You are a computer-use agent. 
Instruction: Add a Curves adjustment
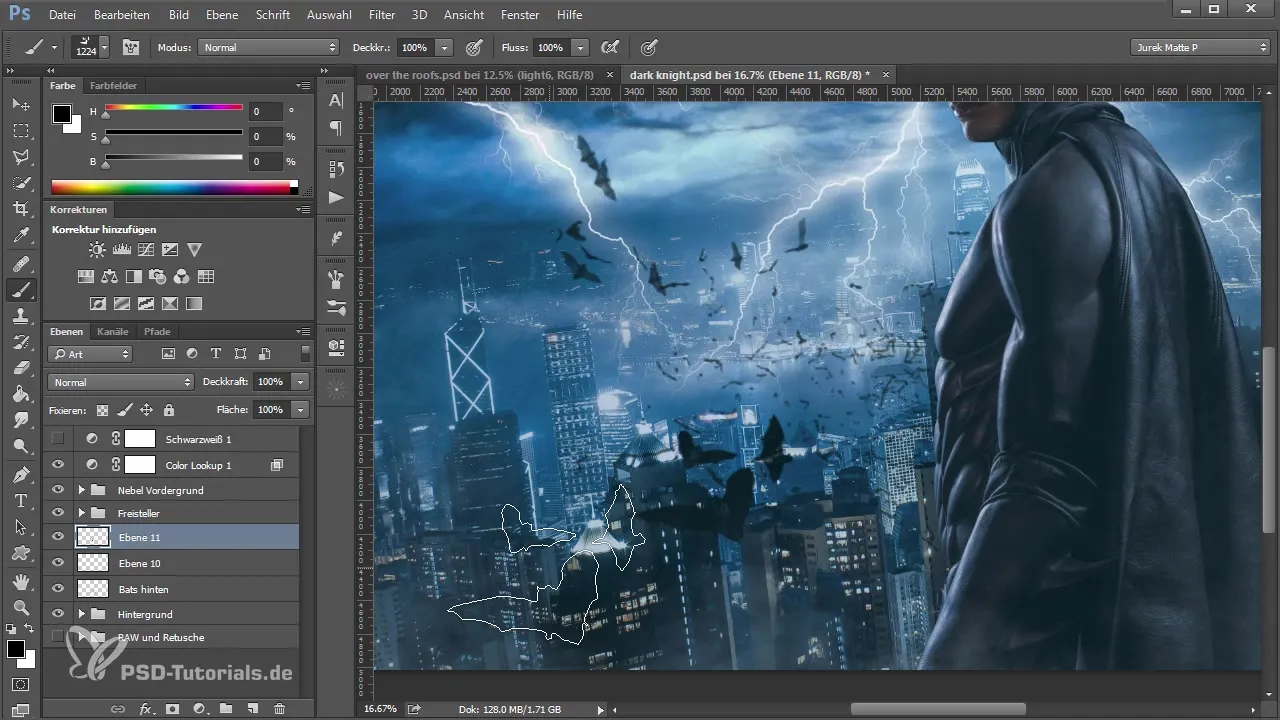pos(146,249)
